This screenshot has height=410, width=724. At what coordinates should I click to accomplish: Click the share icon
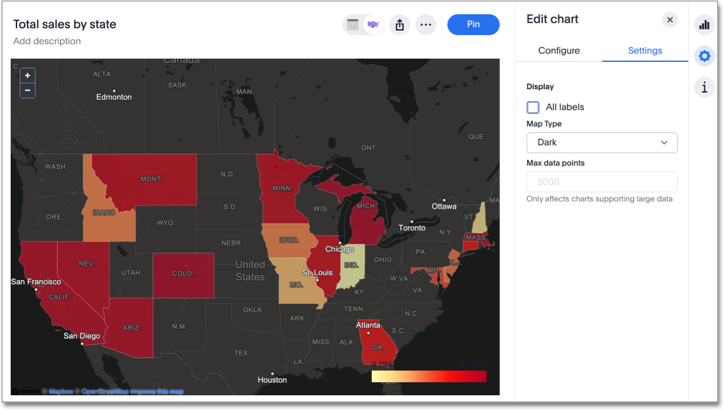(x=400, y=25)
